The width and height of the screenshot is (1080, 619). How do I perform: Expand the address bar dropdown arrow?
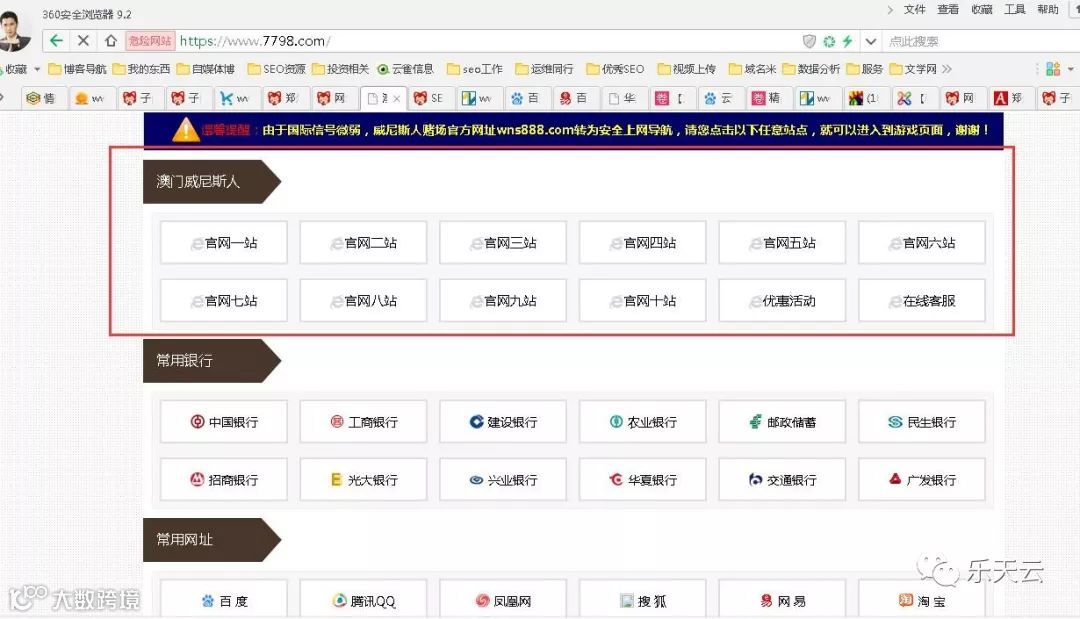(871, 41)
